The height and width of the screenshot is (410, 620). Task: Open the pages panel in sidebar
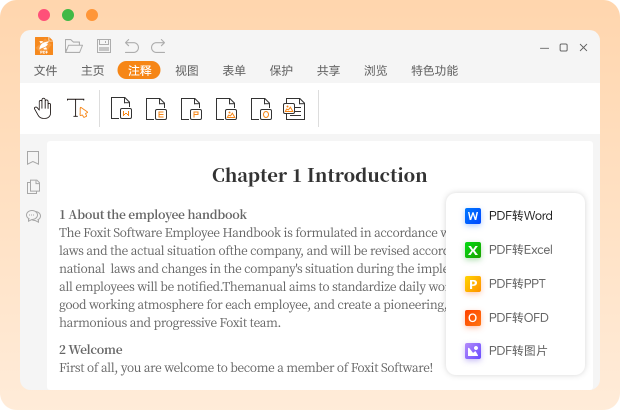33,187
